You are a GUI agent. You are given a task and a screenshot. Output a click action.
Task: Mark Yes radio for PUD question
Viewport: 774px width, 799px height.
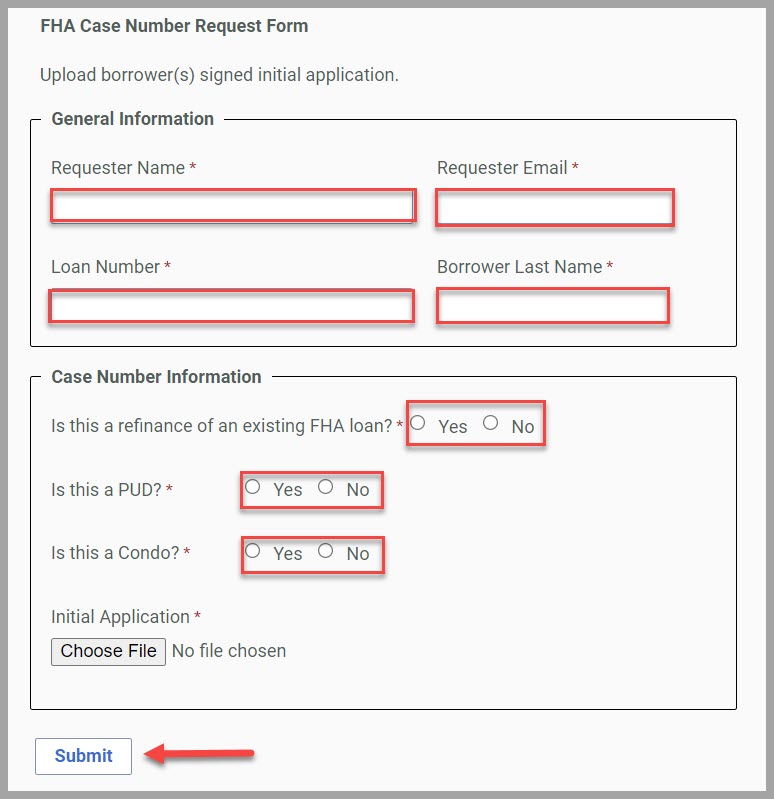point(253,487)
